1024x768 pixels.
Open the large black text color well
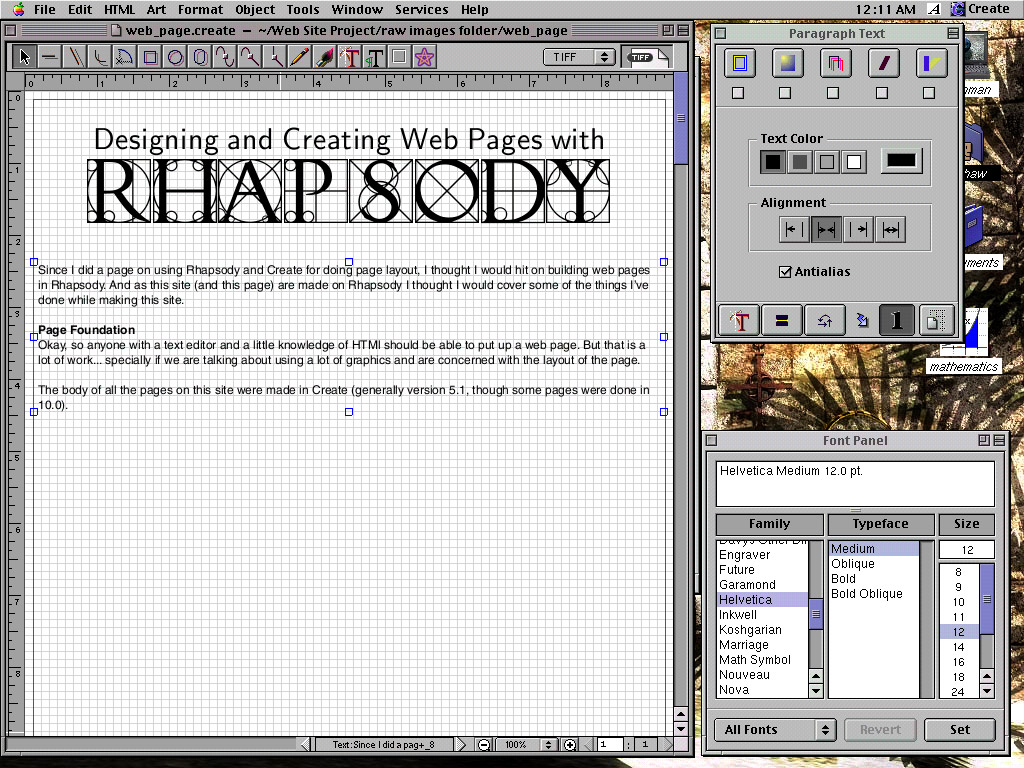tap(902, 161)
